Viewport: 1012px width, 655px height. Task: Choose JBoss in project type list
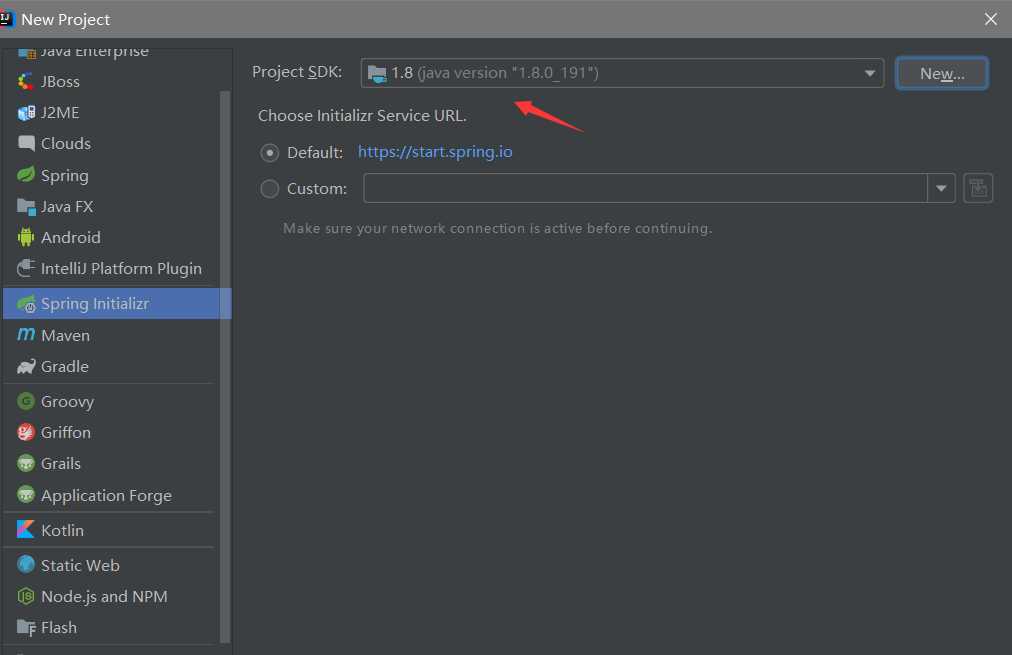pyautogui.click(x=112, y=81)
